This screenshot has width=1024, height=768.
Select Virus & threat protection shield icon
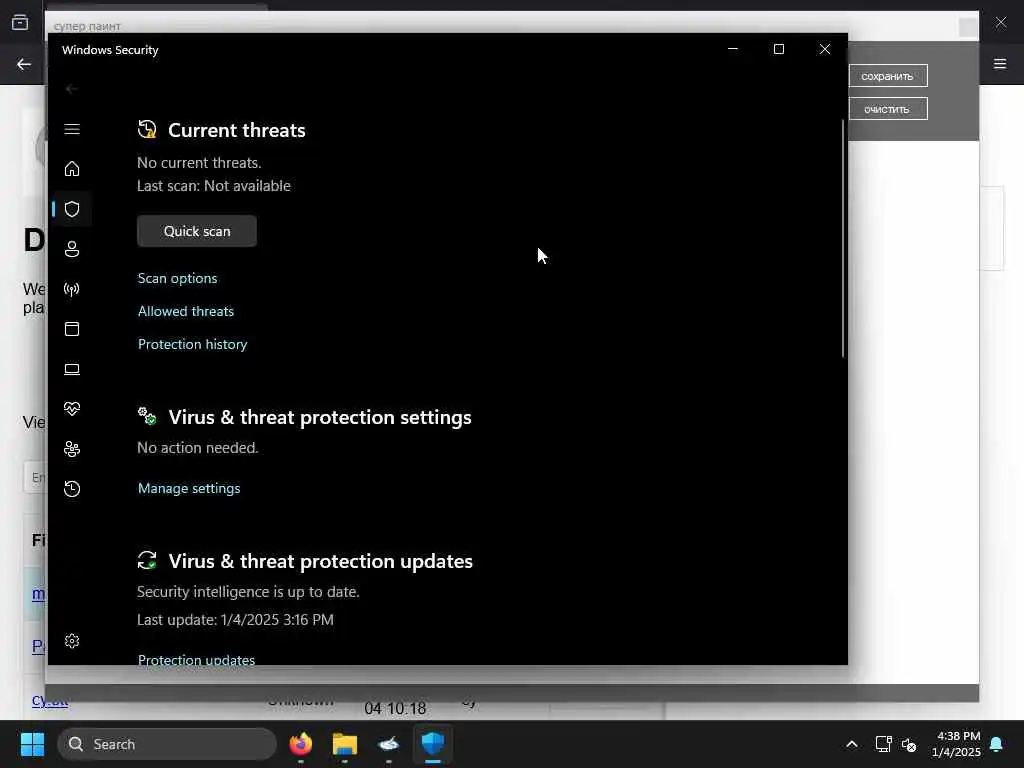pos(72,209)
